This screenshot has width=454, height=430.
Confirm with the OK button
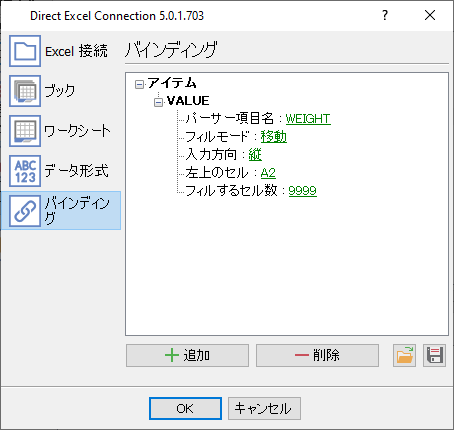point(185,408)
